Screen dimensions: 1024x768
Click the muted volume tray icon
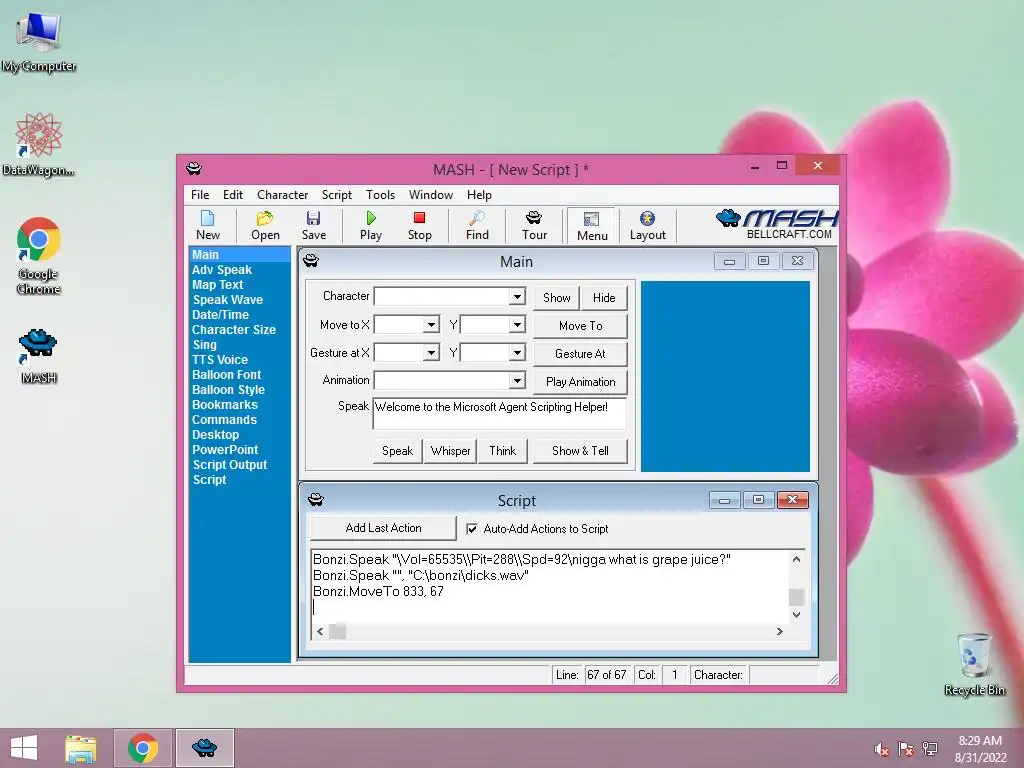(x=882, y=749)
